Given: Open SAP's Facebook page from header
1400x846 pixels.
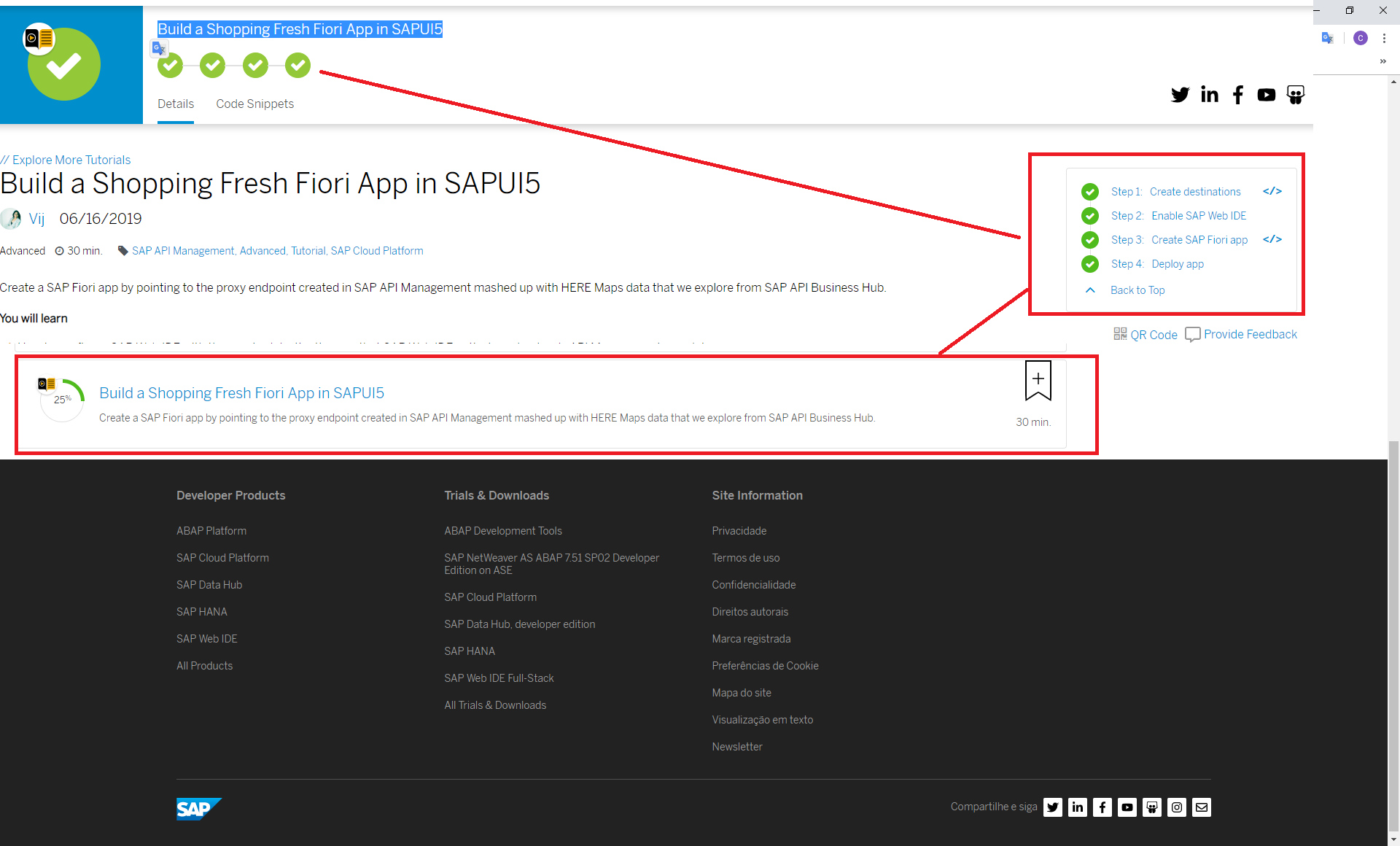Looking at the screenshot, I should [1237, 95].
